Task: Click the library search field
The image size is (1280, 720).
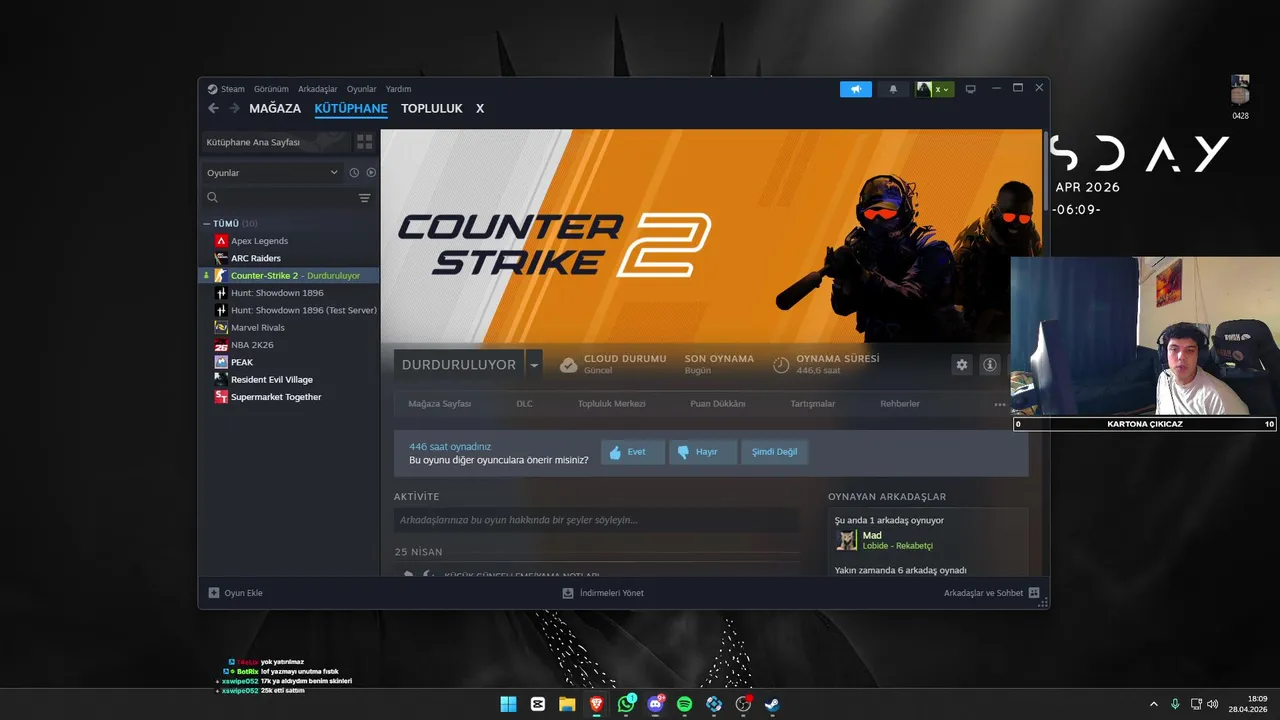Action: 280,198
